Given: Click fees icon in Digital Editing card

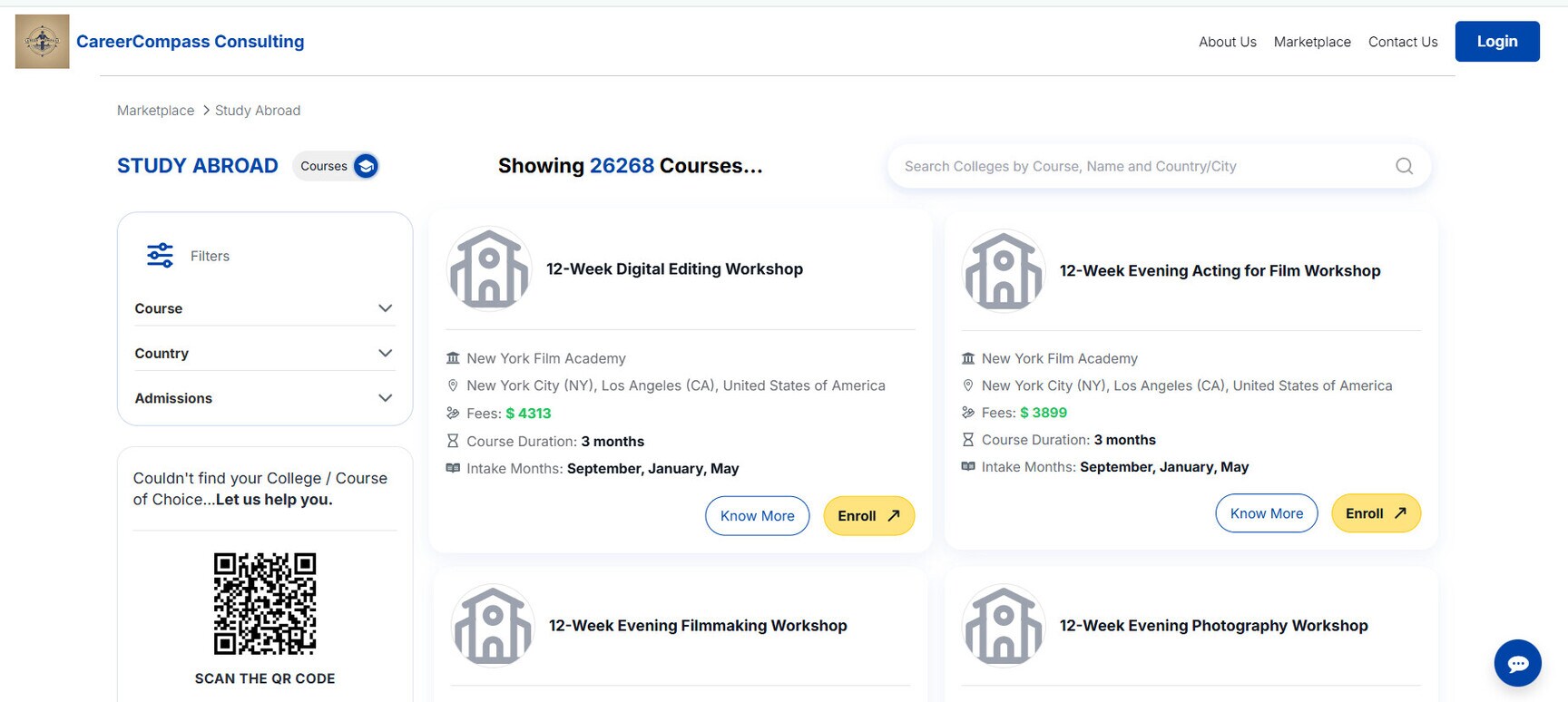Looking at the screenshot, I should click(453, 413).
